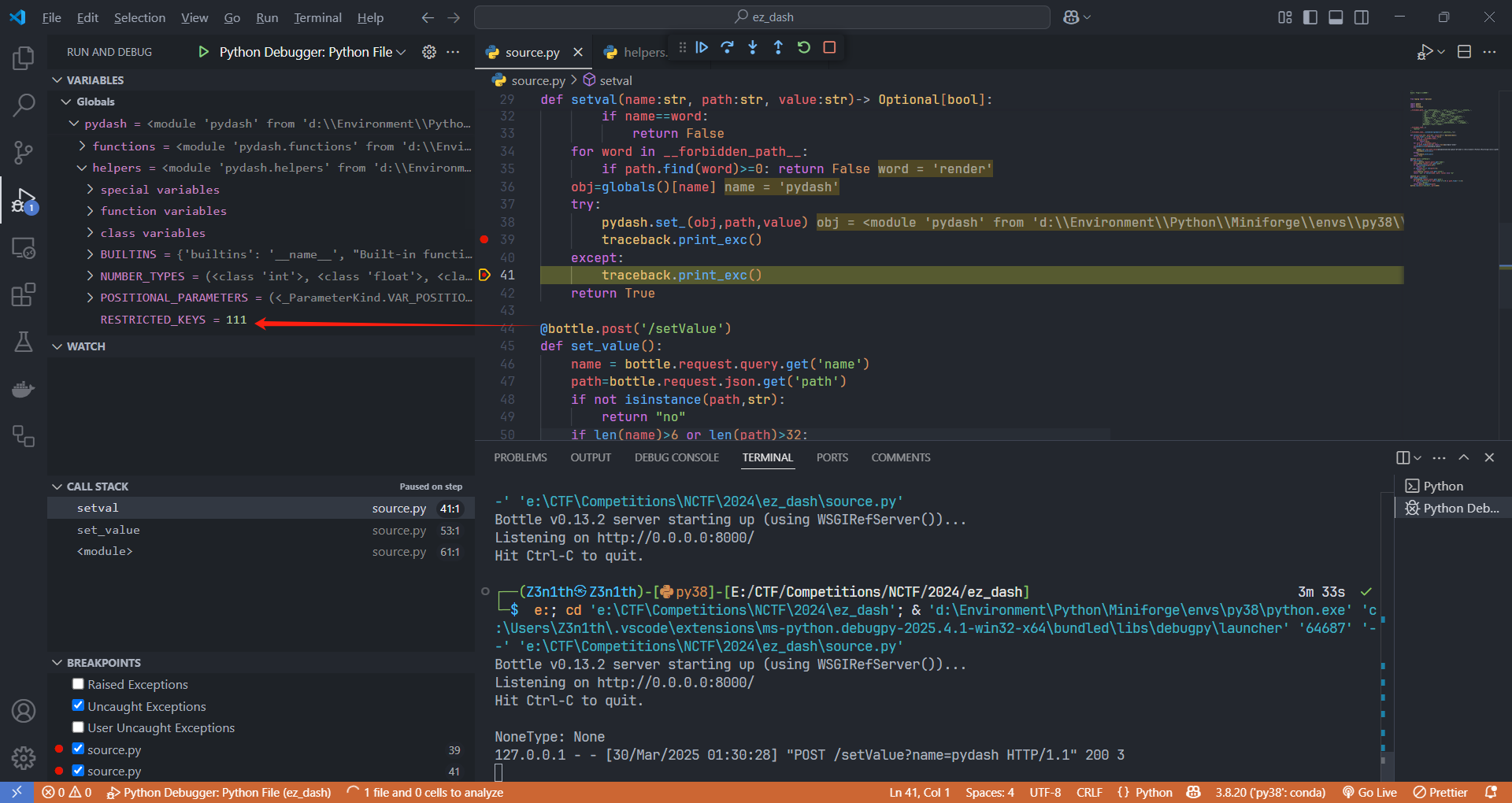
Task: Click Go Live in status bar
Action: [1369, 792]
